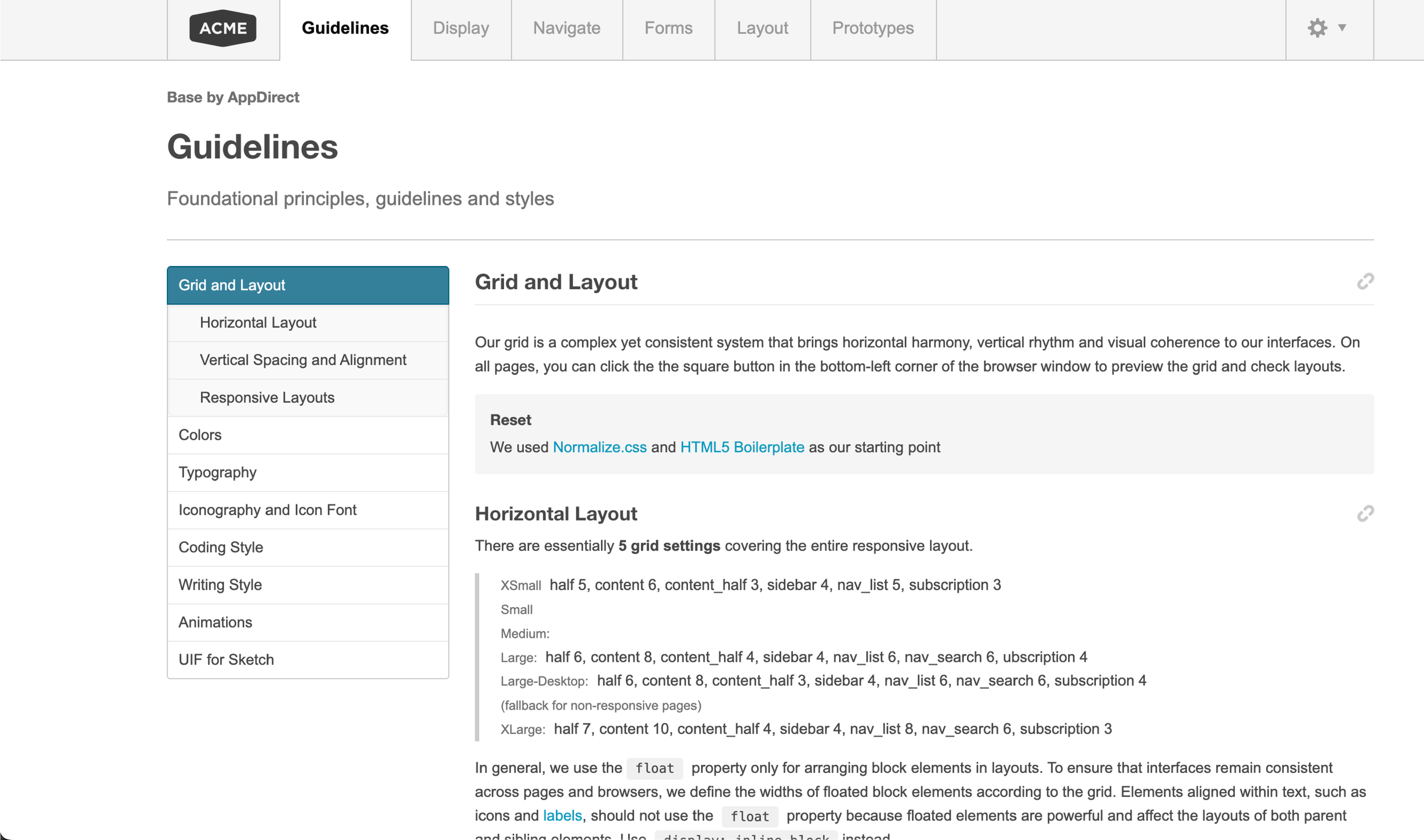Switch to the Display tab

[461, 28]
